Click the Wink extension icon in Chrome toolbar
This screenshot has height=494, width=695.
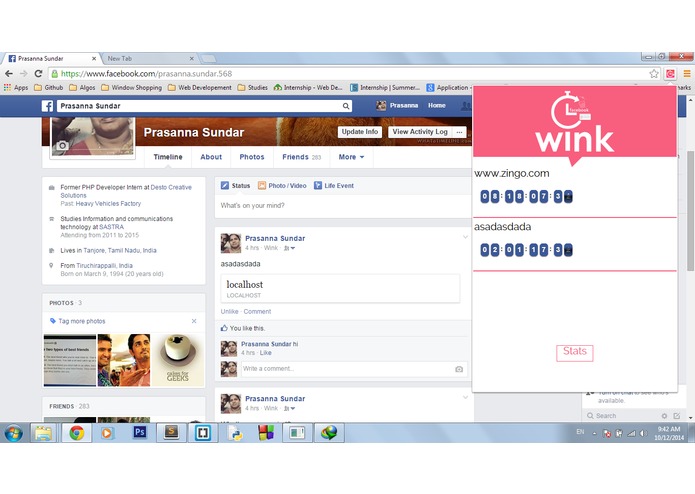tap(670, 74)
